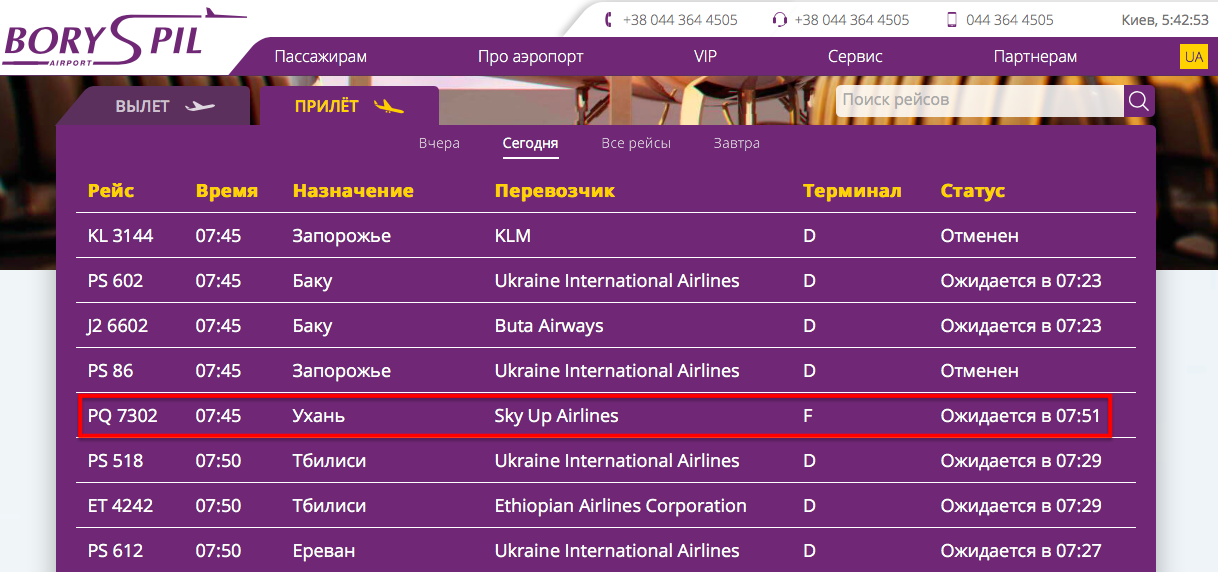Screen dimensions: 1218x572
Task: Switch language with UA button
Action: (1193, 57)
